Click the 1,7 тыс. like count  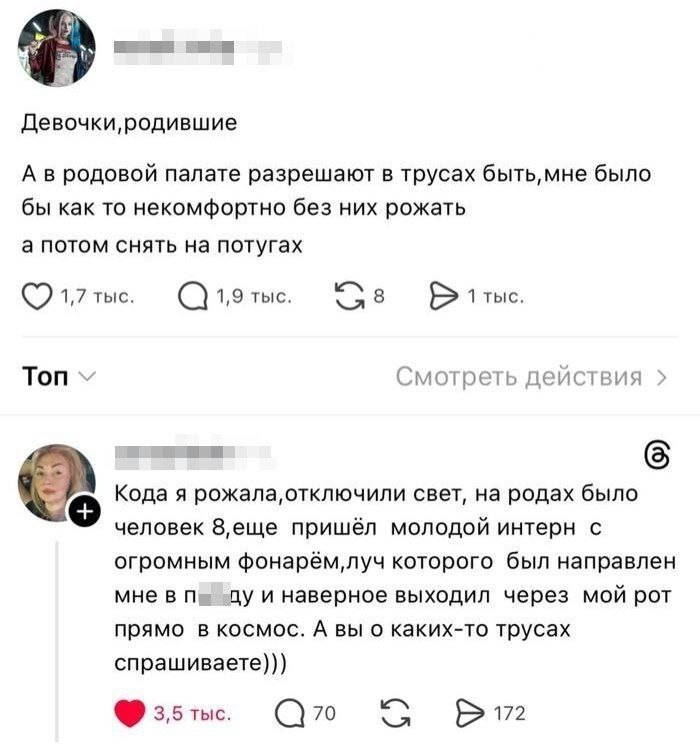97,297
